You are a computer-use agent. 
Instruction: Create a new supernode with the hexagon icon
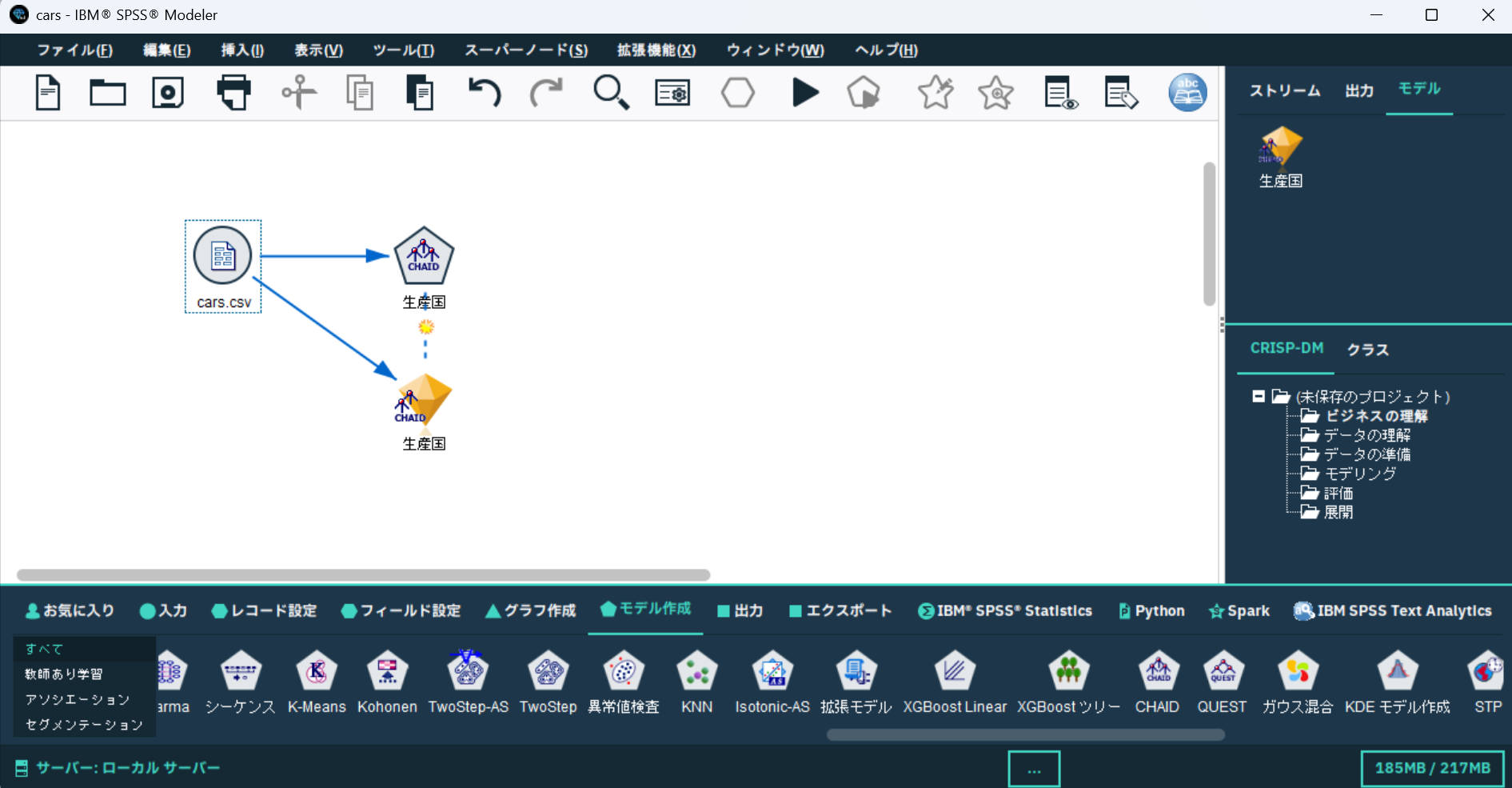(737, 92)
